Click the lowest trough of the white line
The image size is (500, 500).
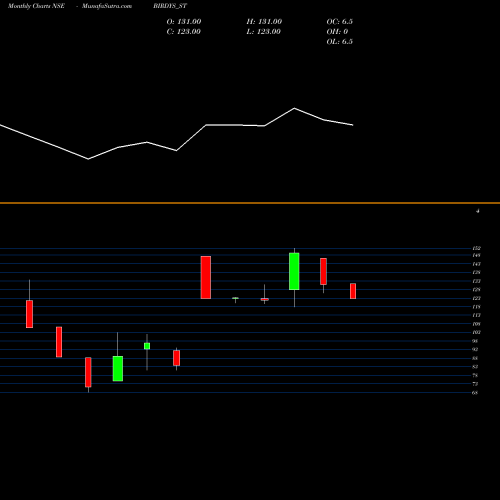click(88, 159)
